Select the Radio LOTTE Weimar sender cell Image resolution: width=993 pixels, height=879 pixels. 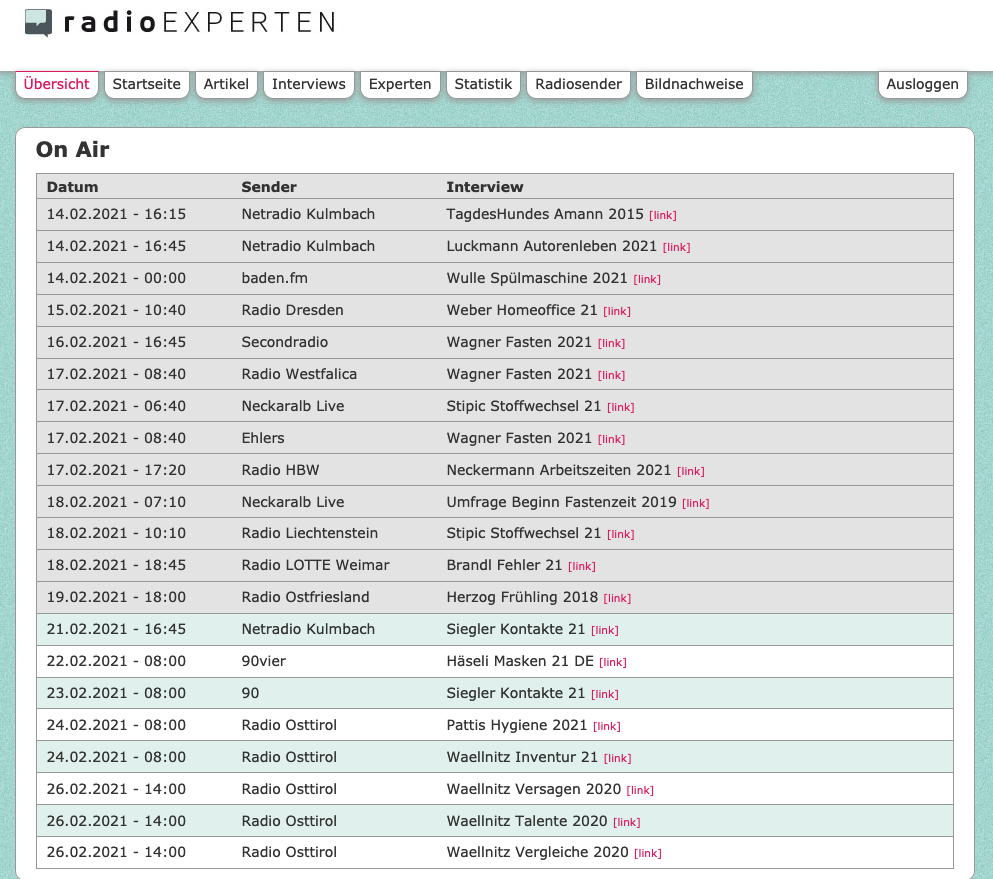pyautogui.click(x=315, y=565)
